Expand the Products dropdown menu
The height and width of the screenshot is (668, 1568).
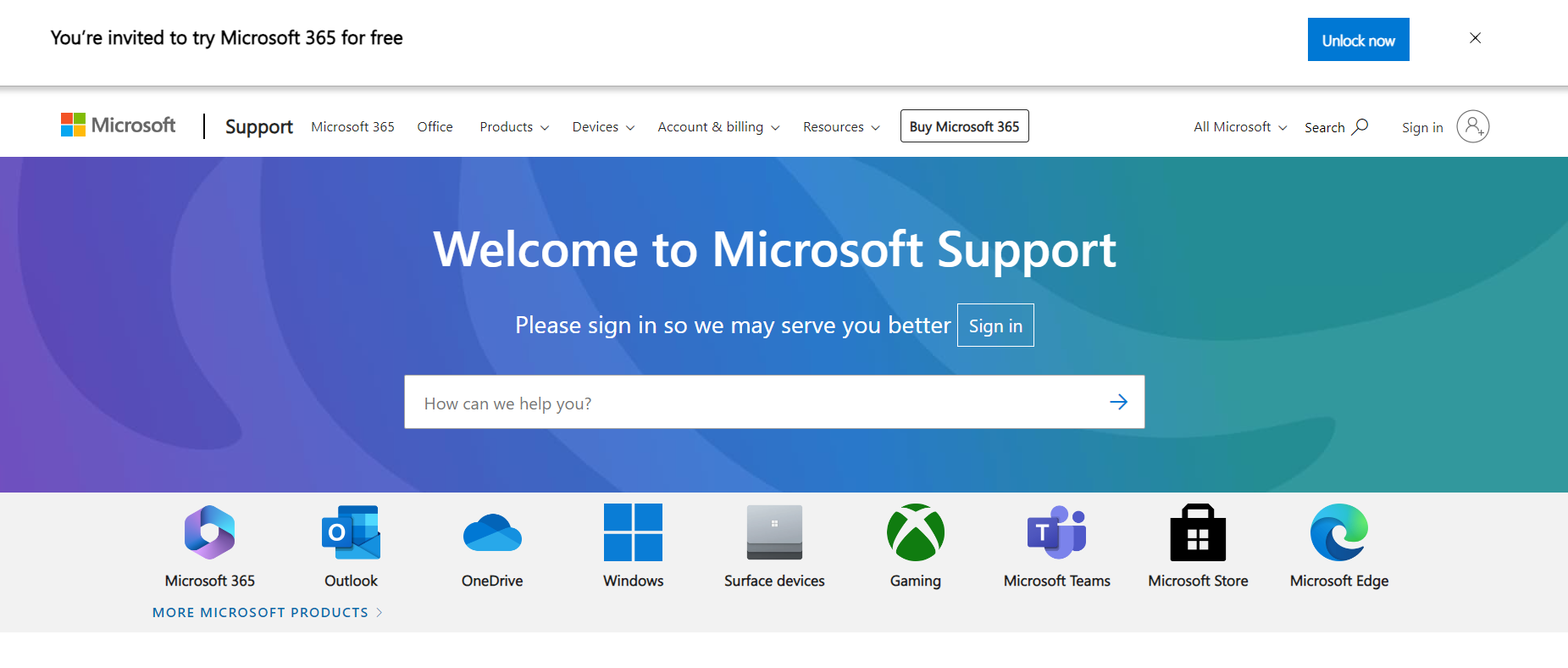coord(514,127)
